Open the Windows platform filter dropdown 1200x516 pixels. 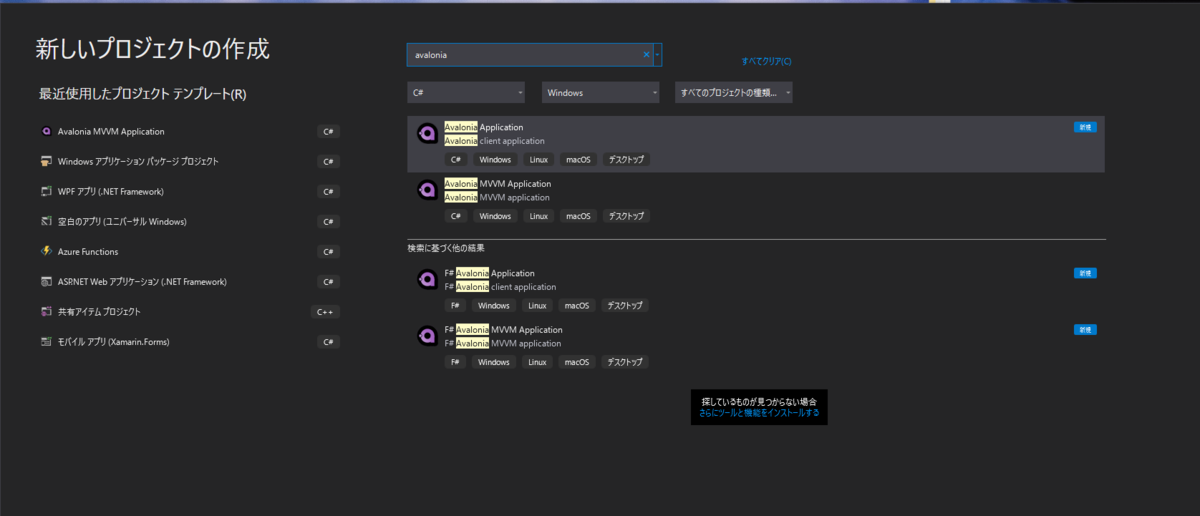[x=601, y=93]
